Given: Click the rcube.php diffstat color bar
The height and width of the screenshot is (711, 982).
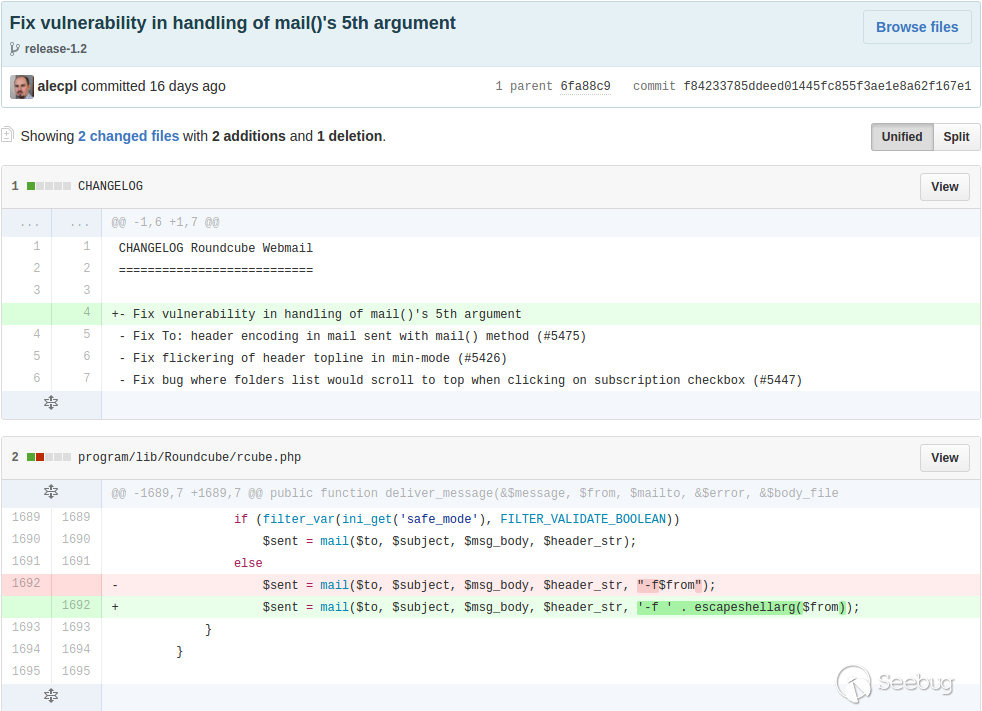Looking at the screenshot, I should tap(49, 457).
